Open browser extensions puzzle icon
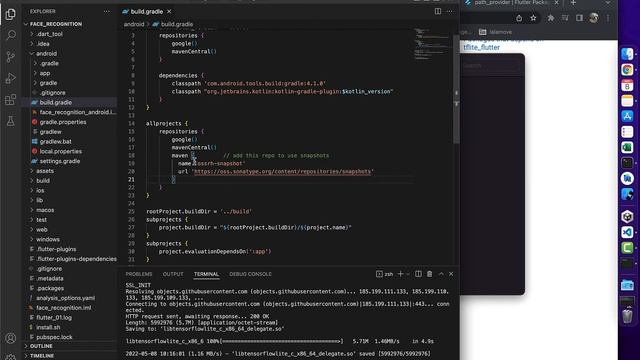The image size is (640, 360). pos(551,18)
